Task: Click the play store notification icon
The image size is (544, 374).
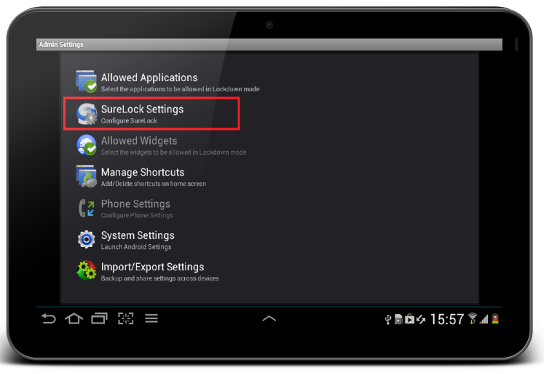Action: coord(410,319)
